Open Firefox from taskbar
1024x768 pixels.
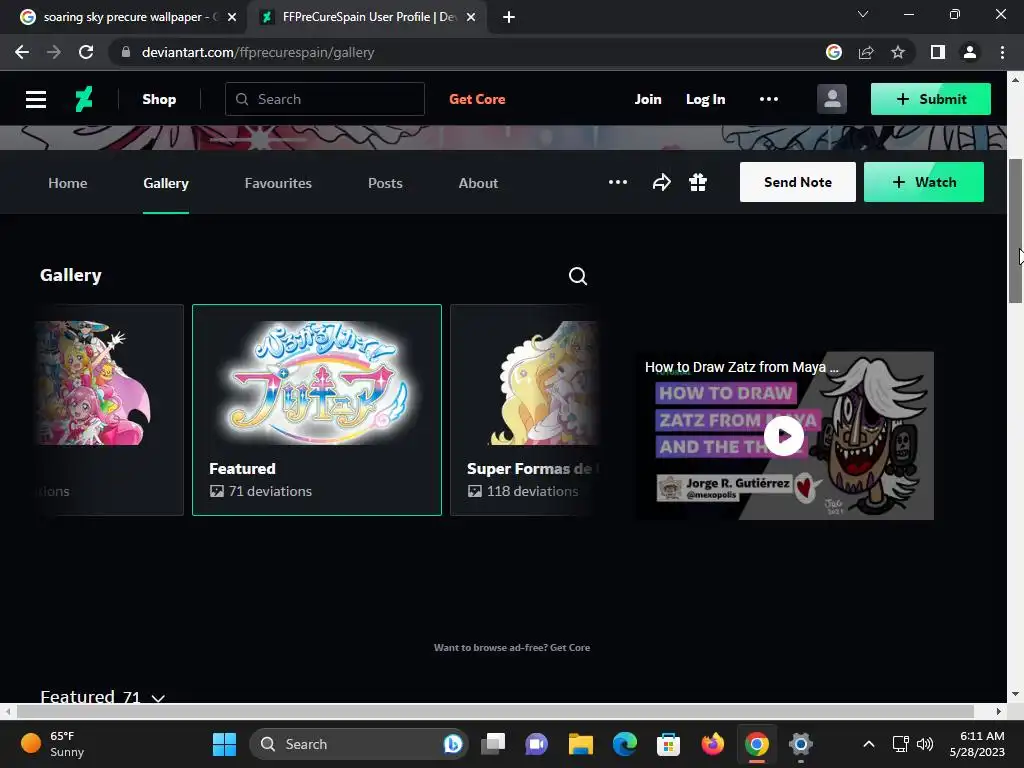click(x=712, y=744)
